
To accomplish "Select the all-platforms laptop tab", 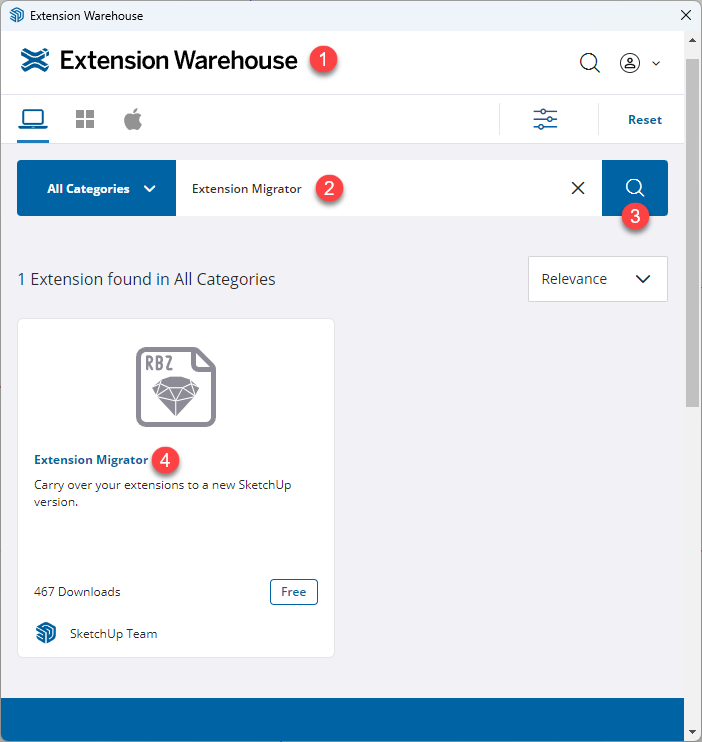I will pos(33,119).
